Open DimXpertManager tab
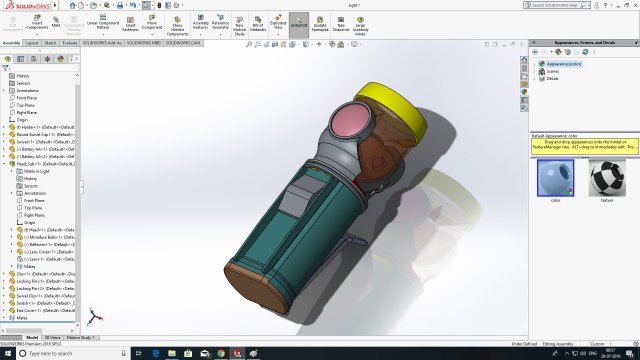Screen dimensions: 640x360 (47, 59)
